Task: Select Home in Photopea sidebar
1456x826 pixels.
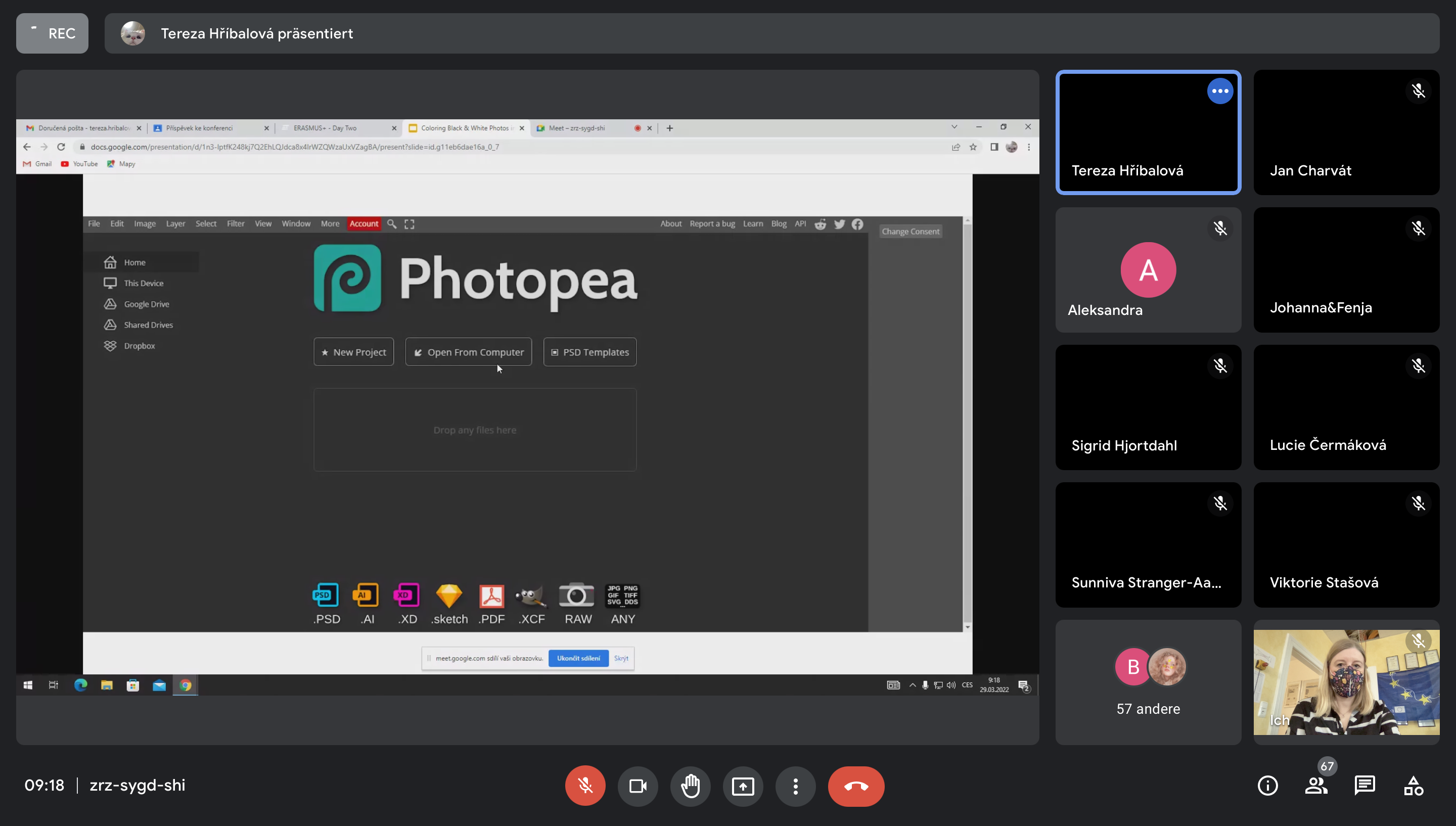Action: 141,262
